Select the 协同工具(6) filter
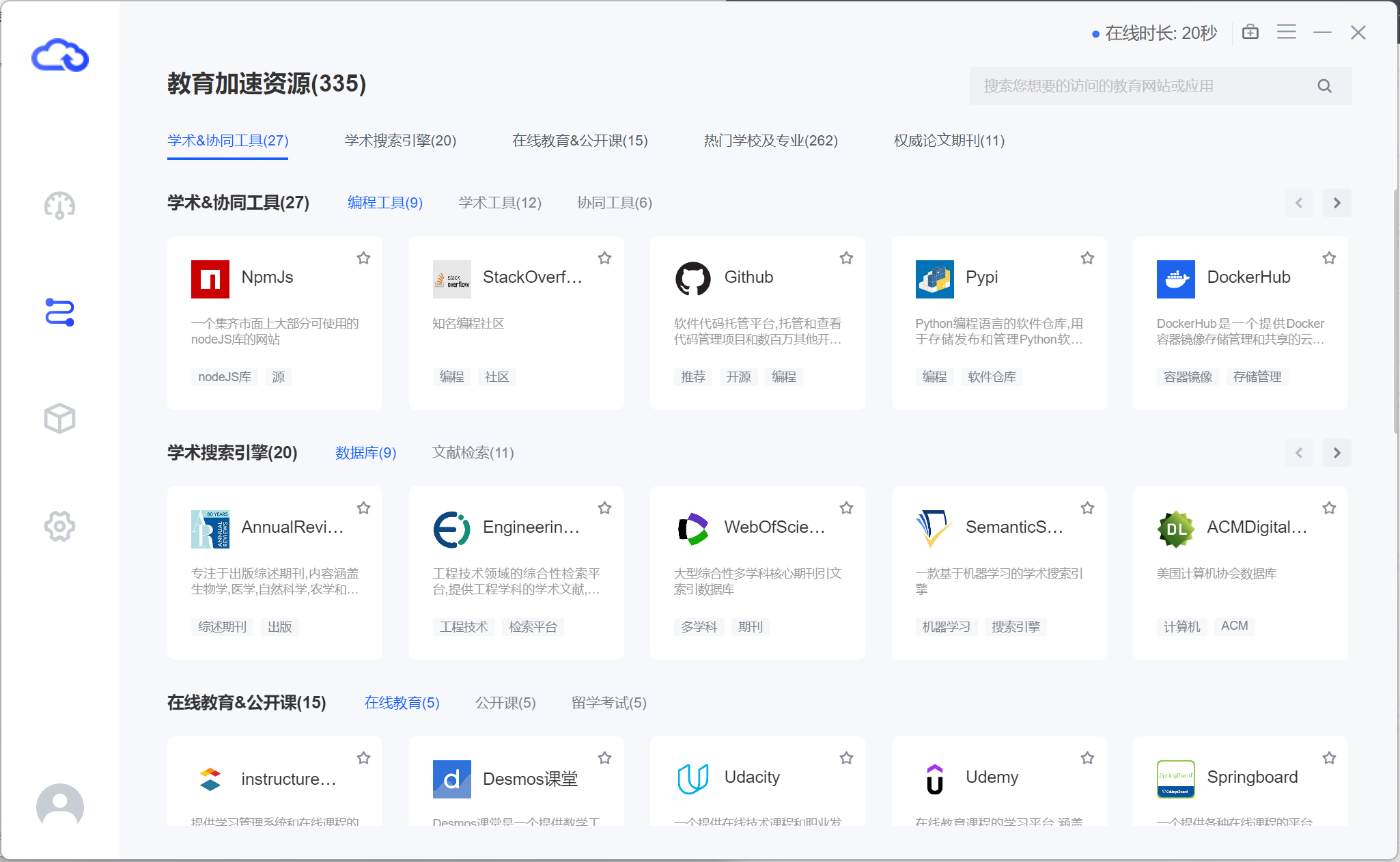The width and height of the screenshot is (1400, 862). point(615,203)
